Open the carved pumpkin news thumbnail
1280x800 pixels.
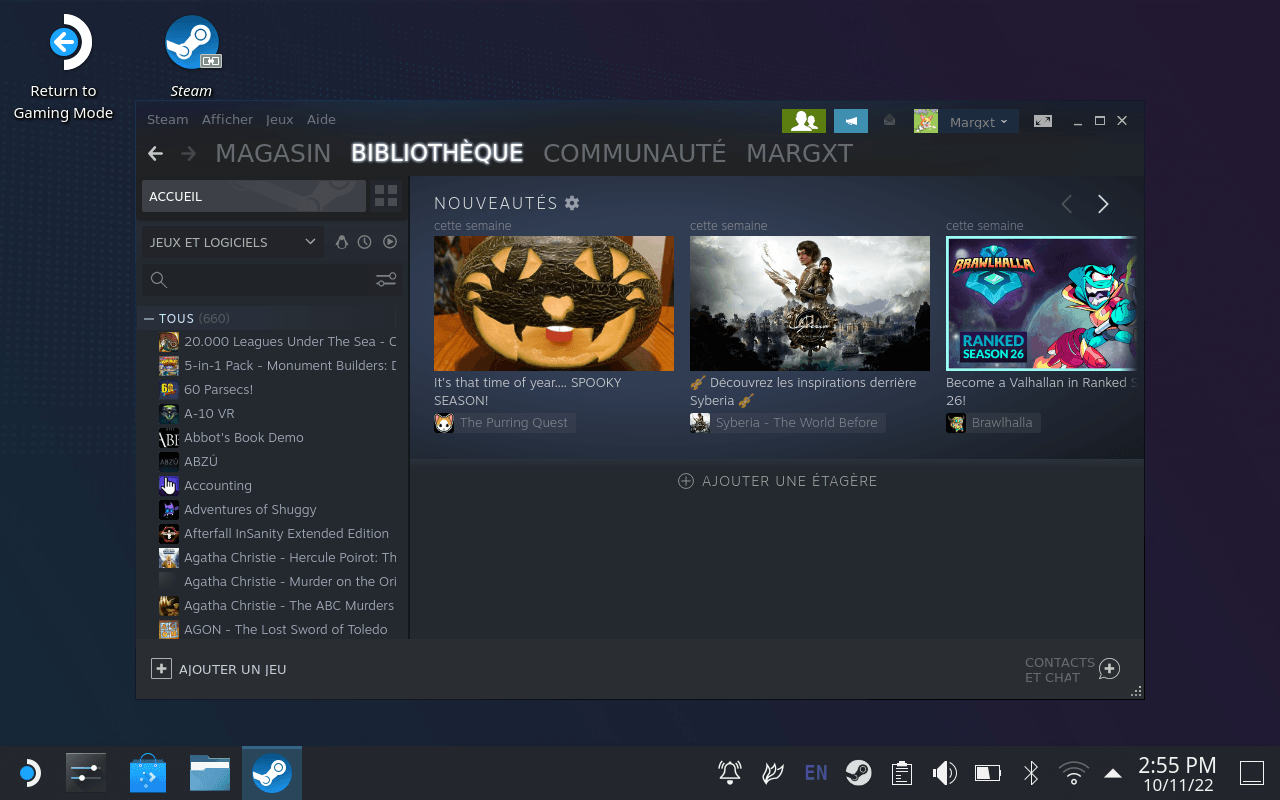tap(554, 303)
